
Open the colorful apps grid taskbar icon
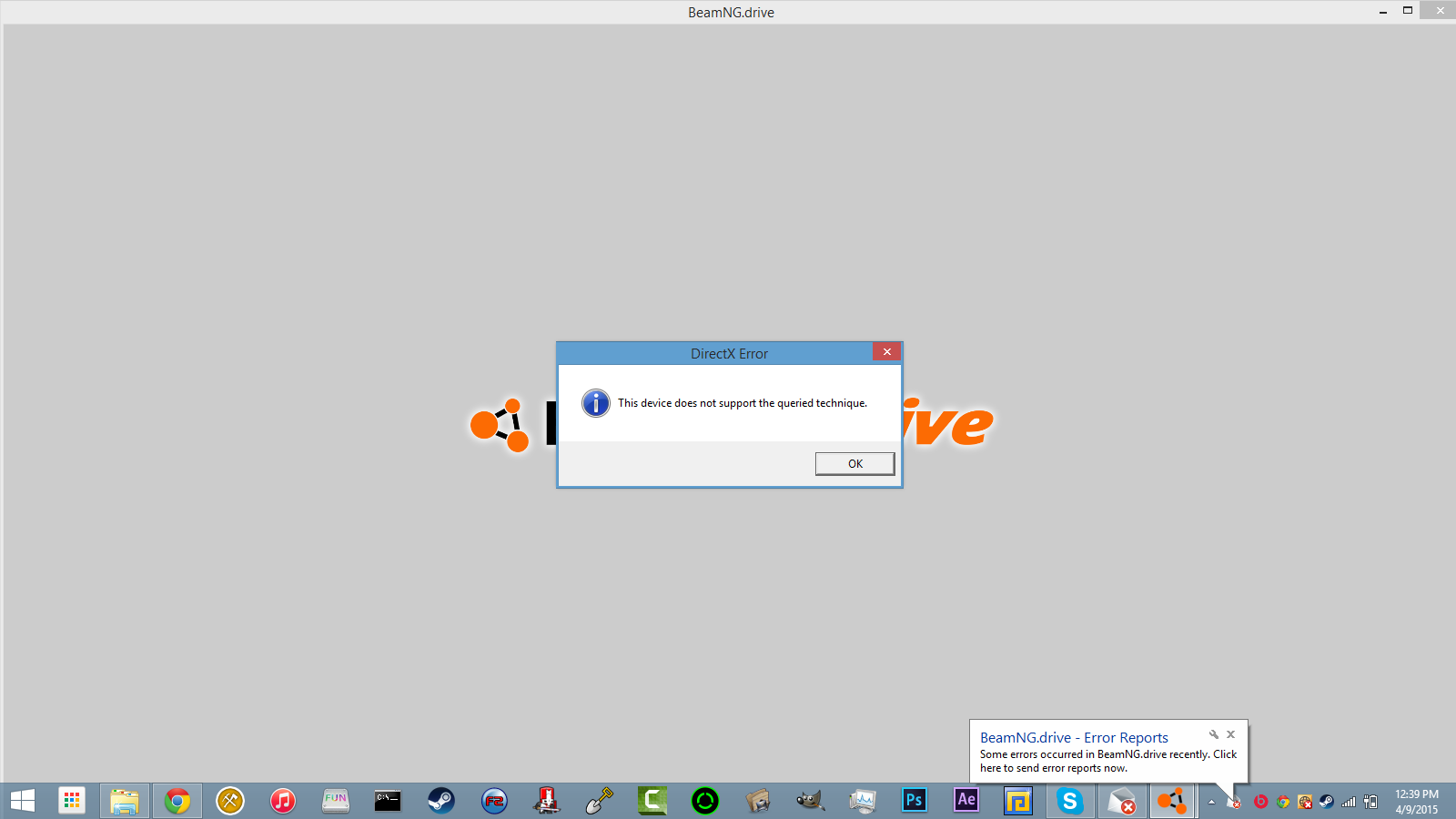72,801
